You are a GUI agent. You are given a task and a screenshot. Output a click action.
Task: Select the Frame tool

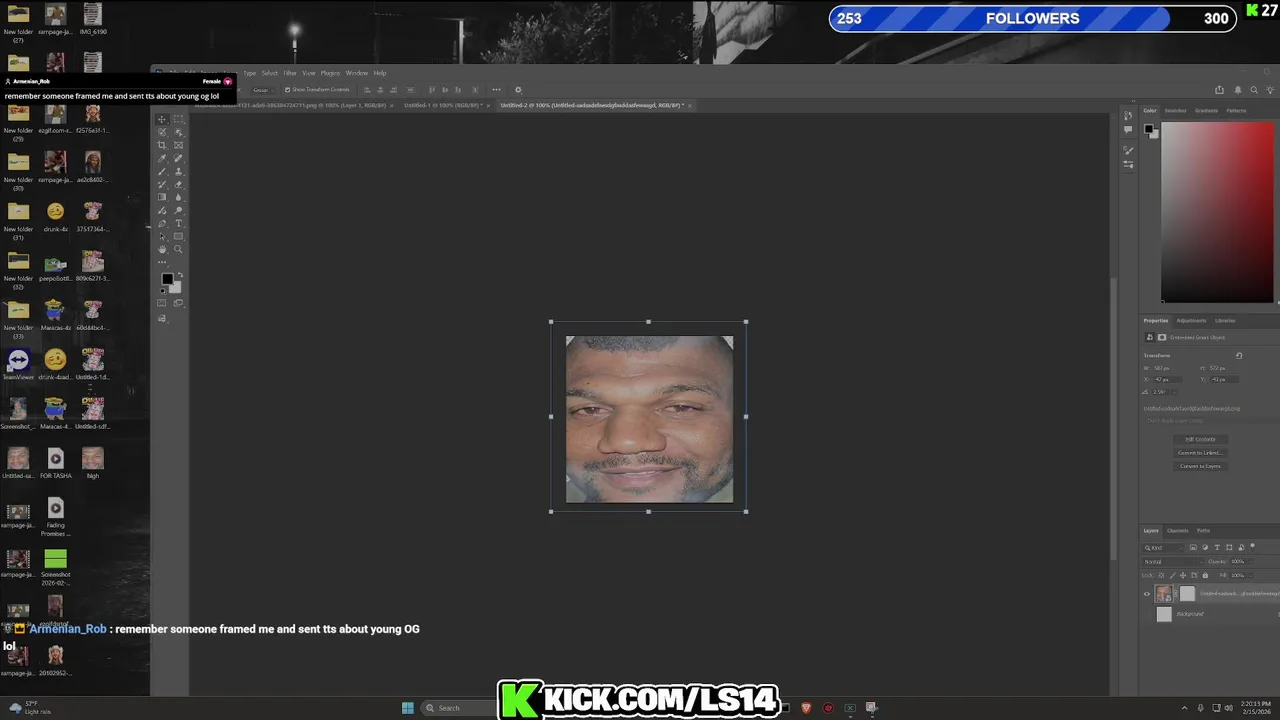(178, 145)
